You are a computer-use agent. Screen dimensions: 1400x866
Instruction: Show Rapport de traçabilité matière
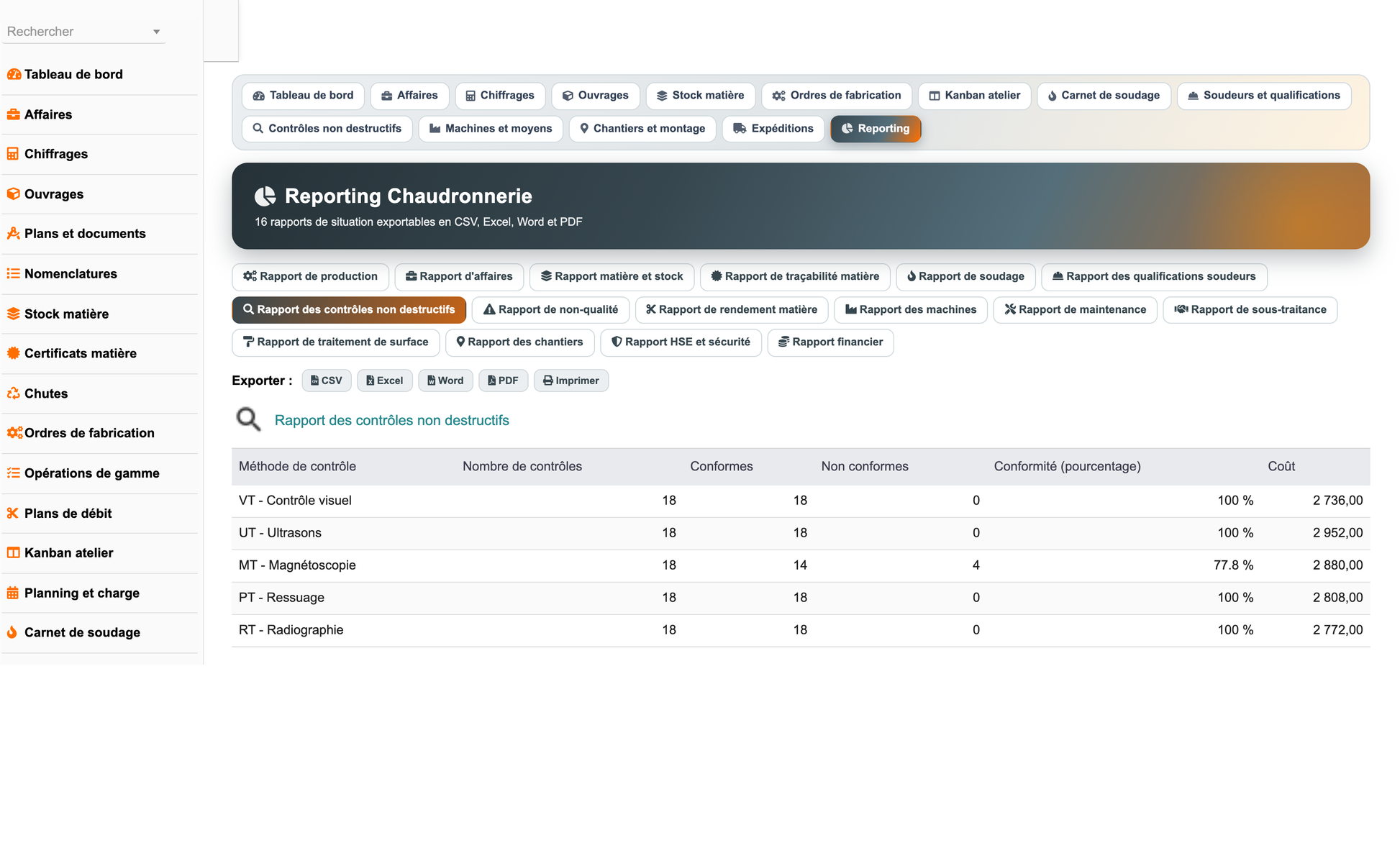tap(795, 277)
